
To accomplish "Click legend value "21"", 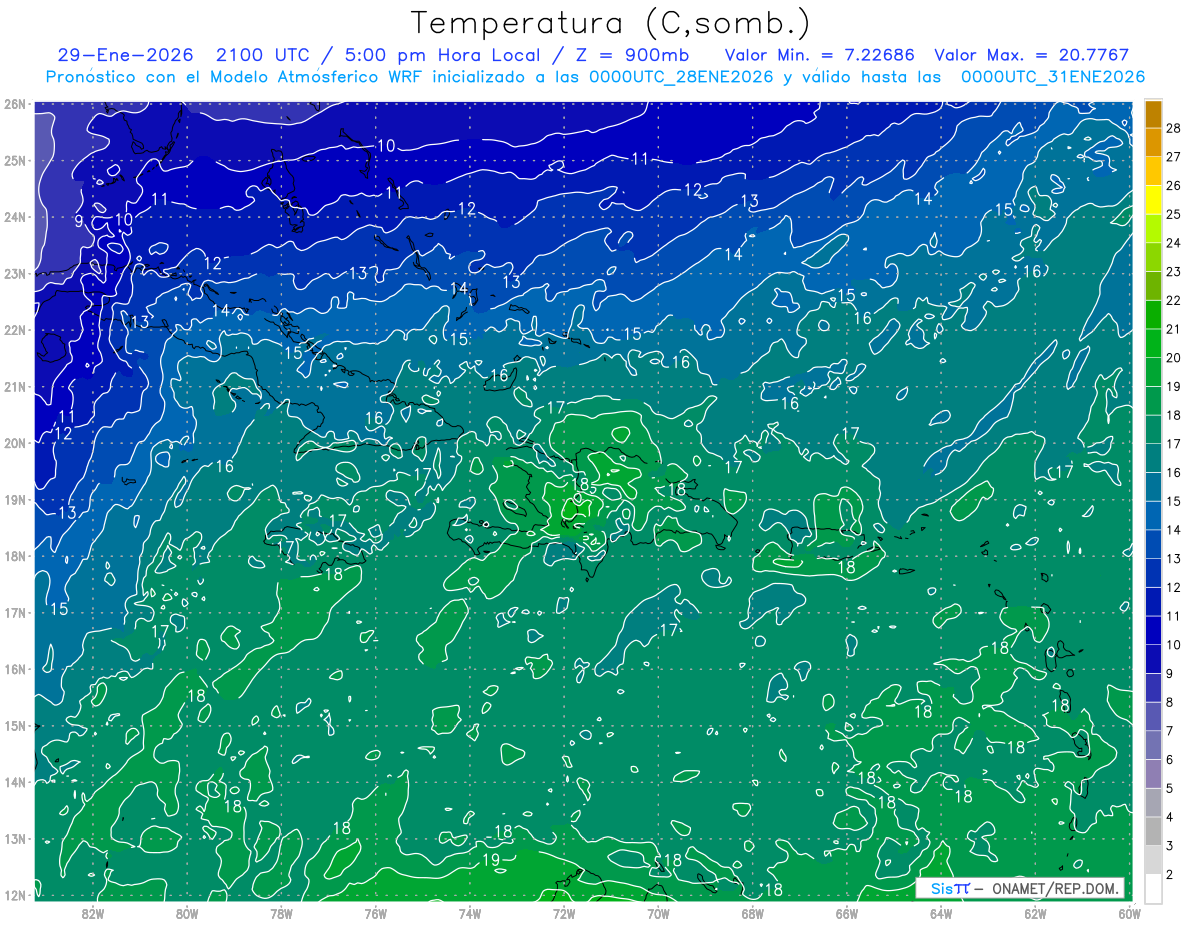I will click(x=1173, y=329).
